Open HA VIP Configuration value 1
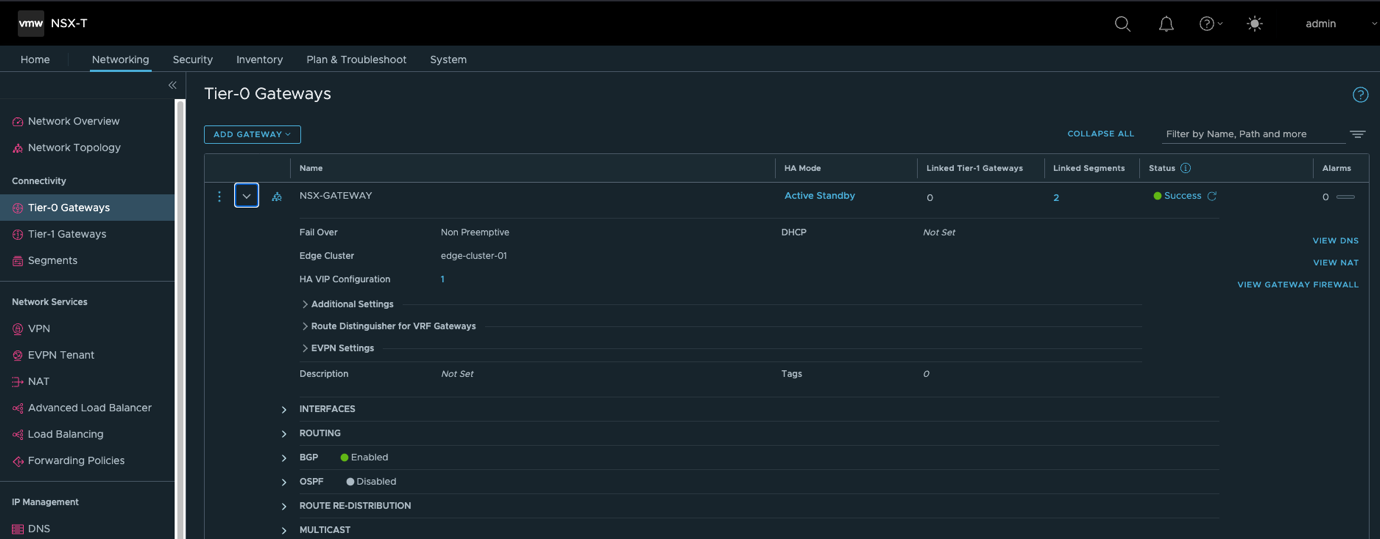The width and height of the screenshot is (1380, 539). (442, 279)
